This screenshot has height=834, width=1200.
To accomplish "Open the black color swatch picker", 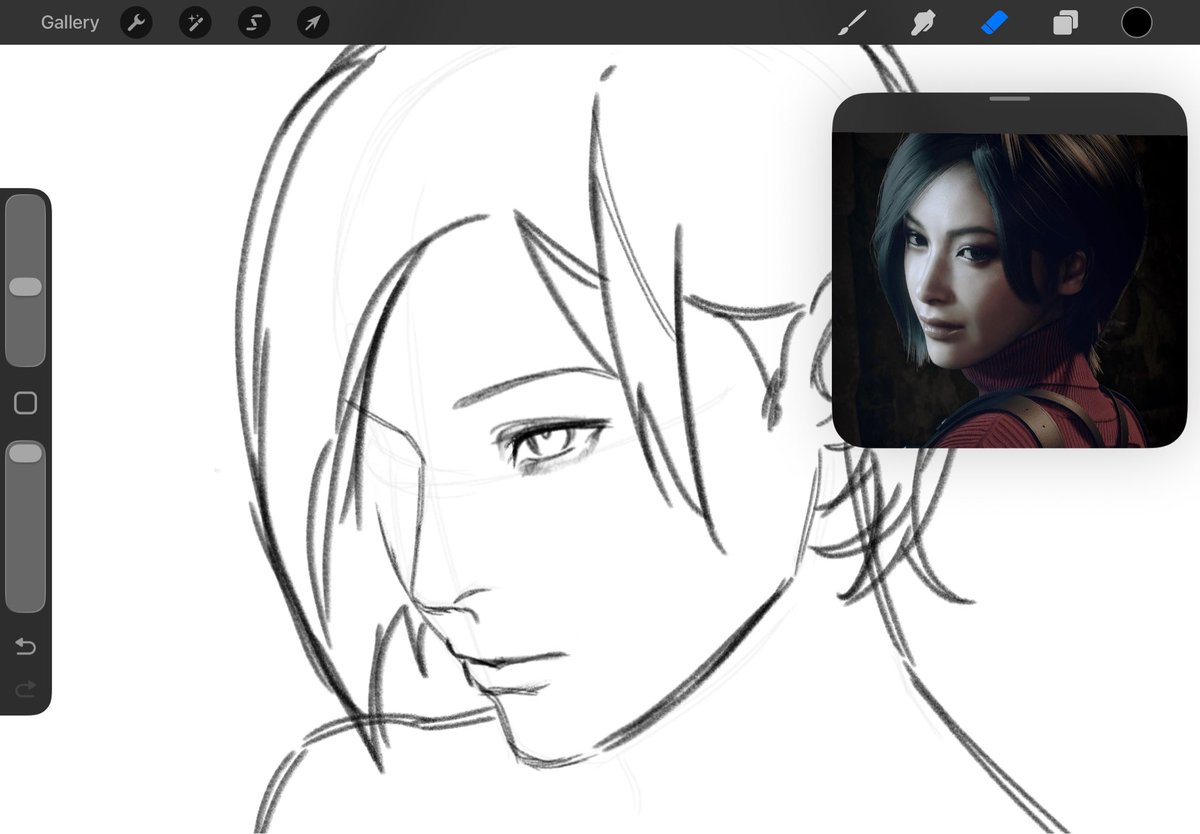I will pos(1137,22).
